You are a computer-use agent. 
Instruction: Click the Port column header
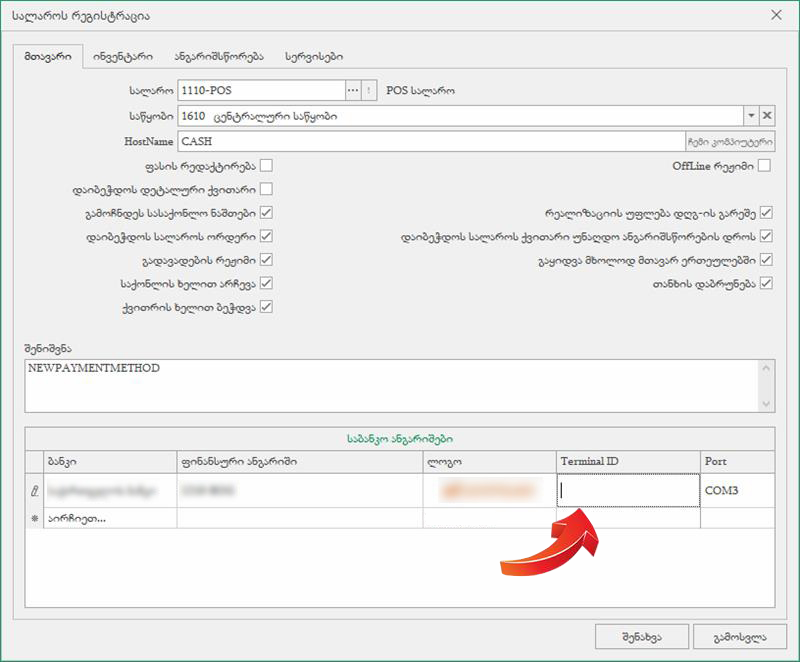pos(738,462)
